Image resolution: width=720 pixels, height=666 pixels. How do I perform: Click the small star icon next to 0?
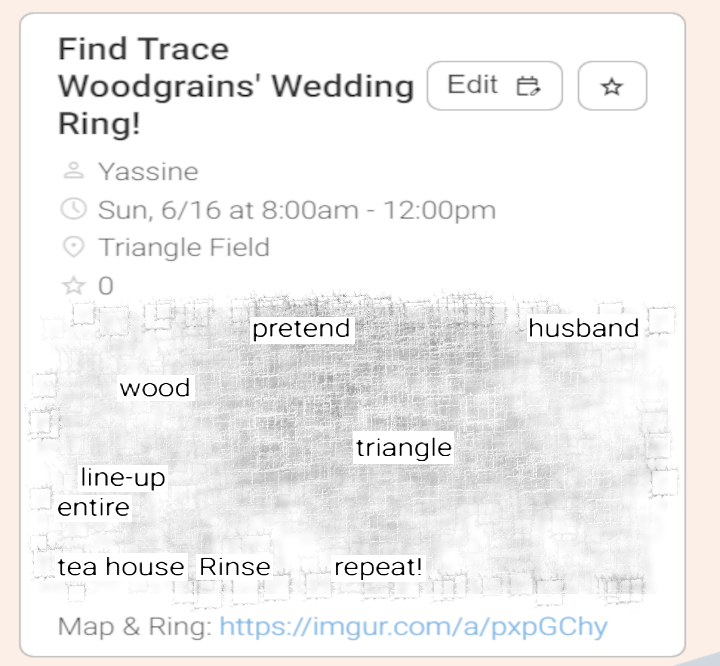[x=73, y=286]
